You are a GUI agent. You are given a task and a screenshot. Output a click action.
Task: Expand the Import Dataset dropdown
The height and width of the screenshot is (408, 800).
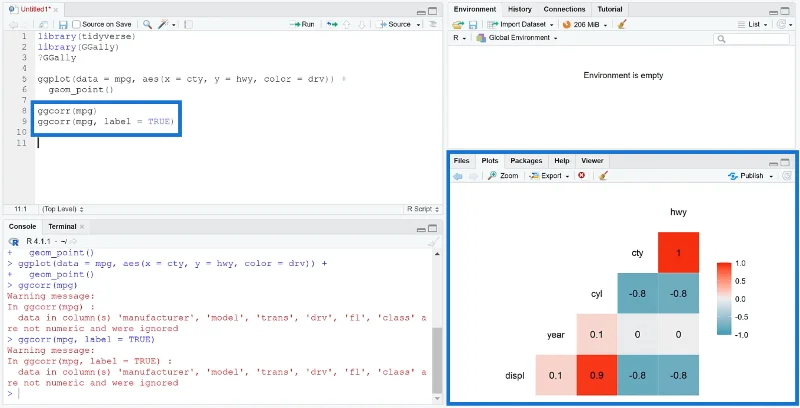click(x=552, y=24)
